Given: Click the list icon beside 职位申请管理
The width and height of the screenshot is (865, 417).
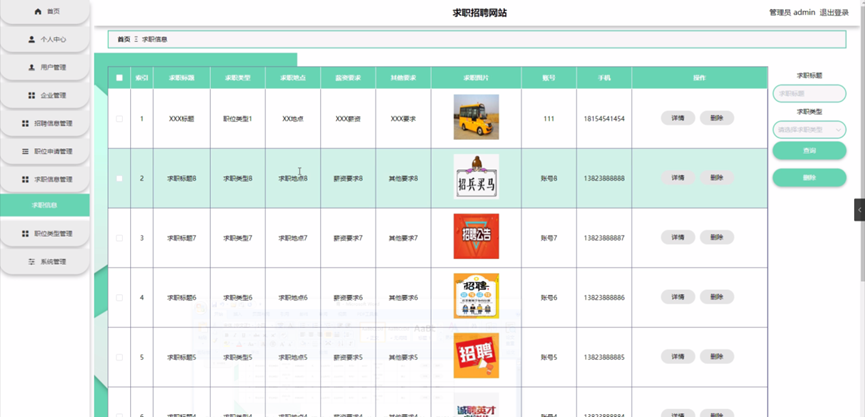Looking at the screenshot, I should 25,151.
